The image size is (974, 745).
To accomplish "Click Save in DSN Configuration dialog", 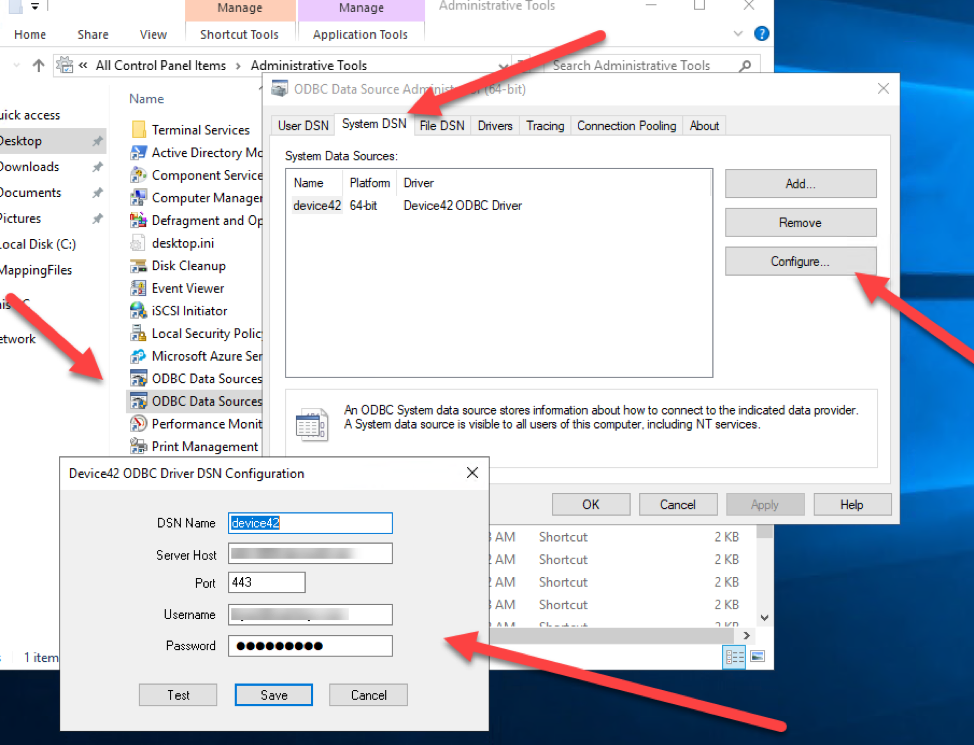I will click(274, 695).
